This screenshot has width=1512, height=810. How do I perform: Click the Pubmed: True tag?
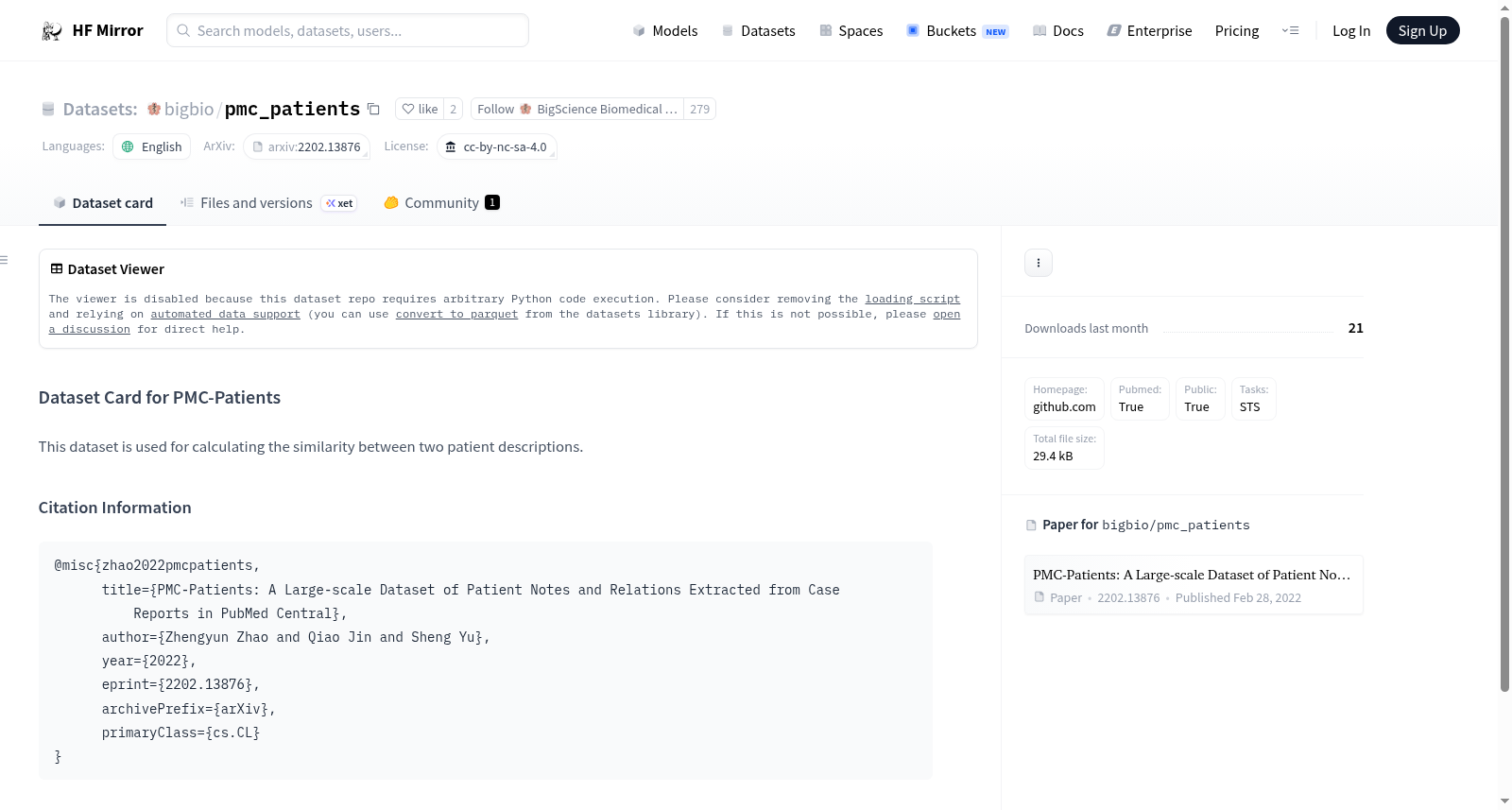(1140, 399)
